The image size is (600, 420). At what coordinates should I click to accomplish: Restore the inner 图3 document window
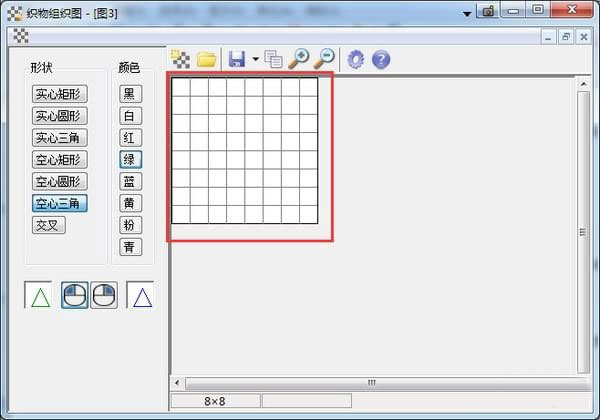[x=566, y=37]
